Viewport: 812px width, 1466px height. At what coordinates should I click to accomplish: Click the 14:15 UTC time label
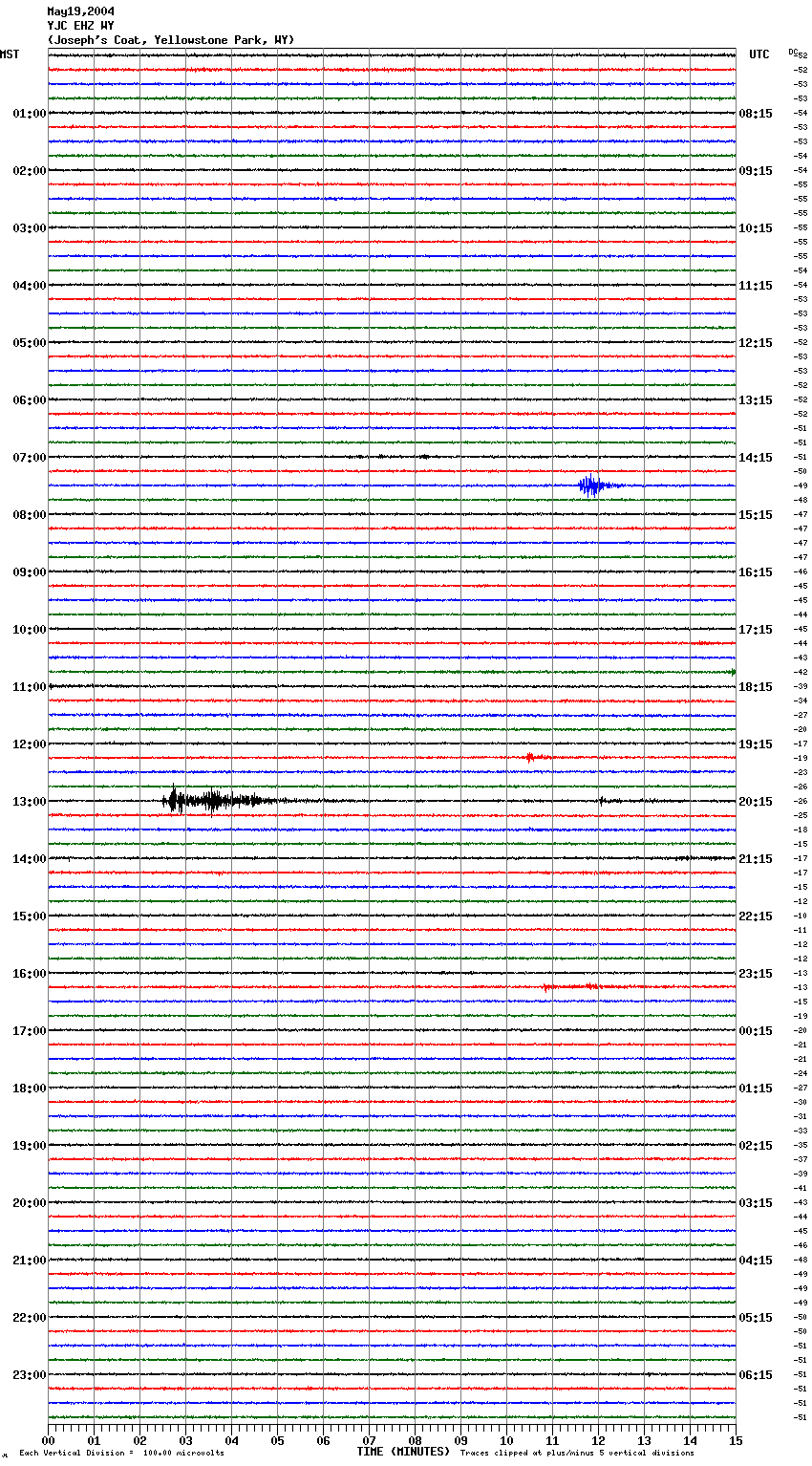coord(756,458)
